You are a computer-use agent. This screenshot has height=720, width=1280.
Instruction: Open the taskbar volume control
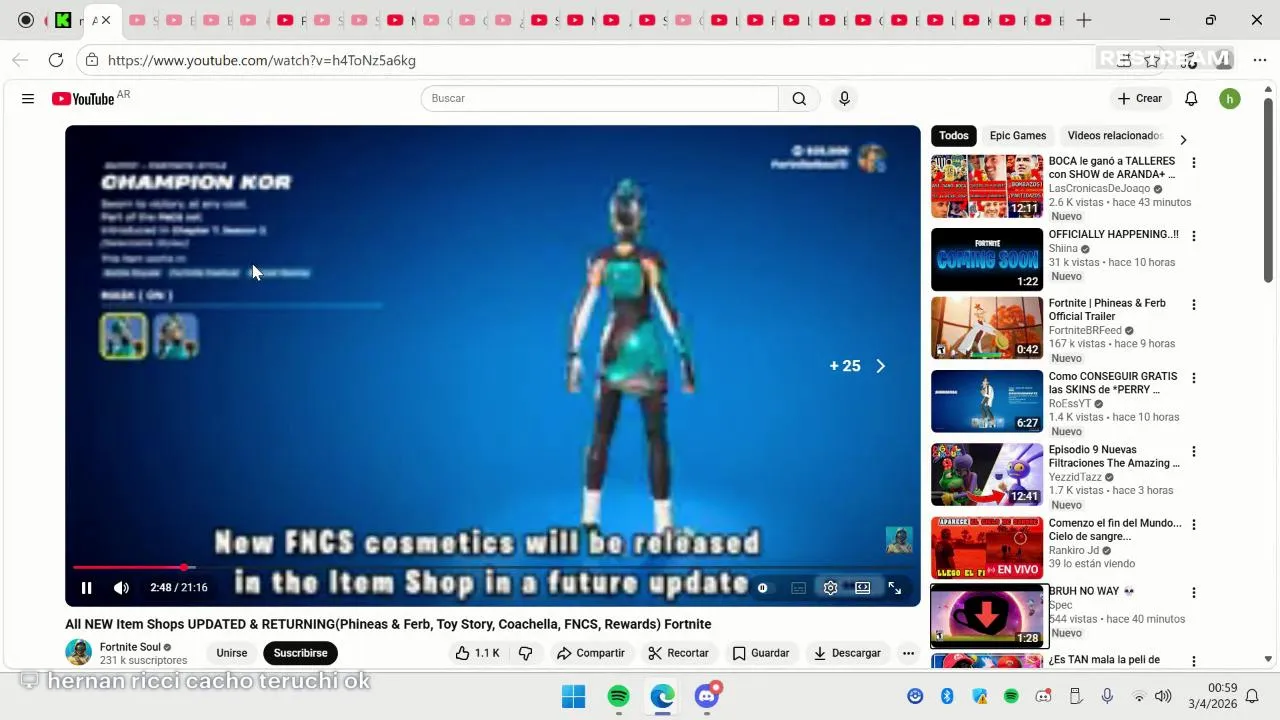tap(1163, 696)
